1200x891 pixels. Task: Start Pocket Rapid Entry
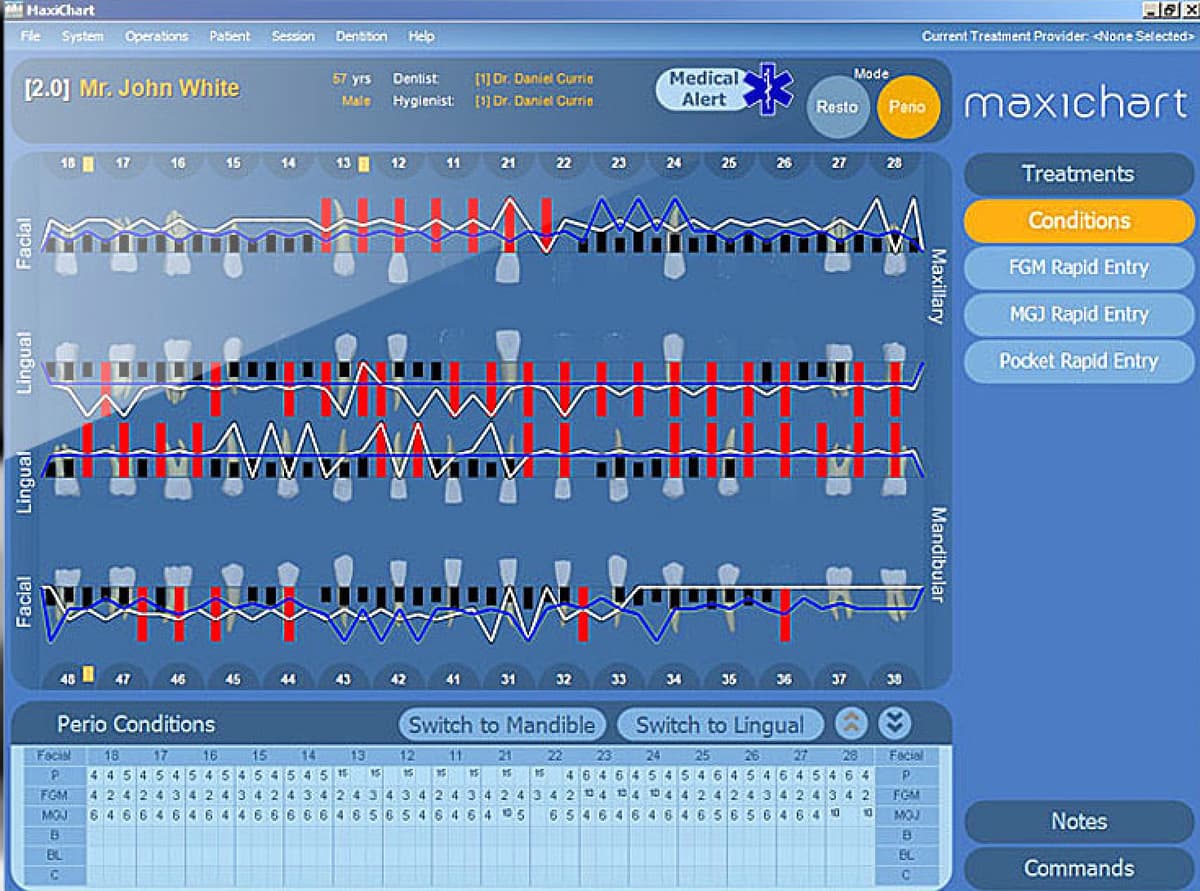(x=1078, y=361)
